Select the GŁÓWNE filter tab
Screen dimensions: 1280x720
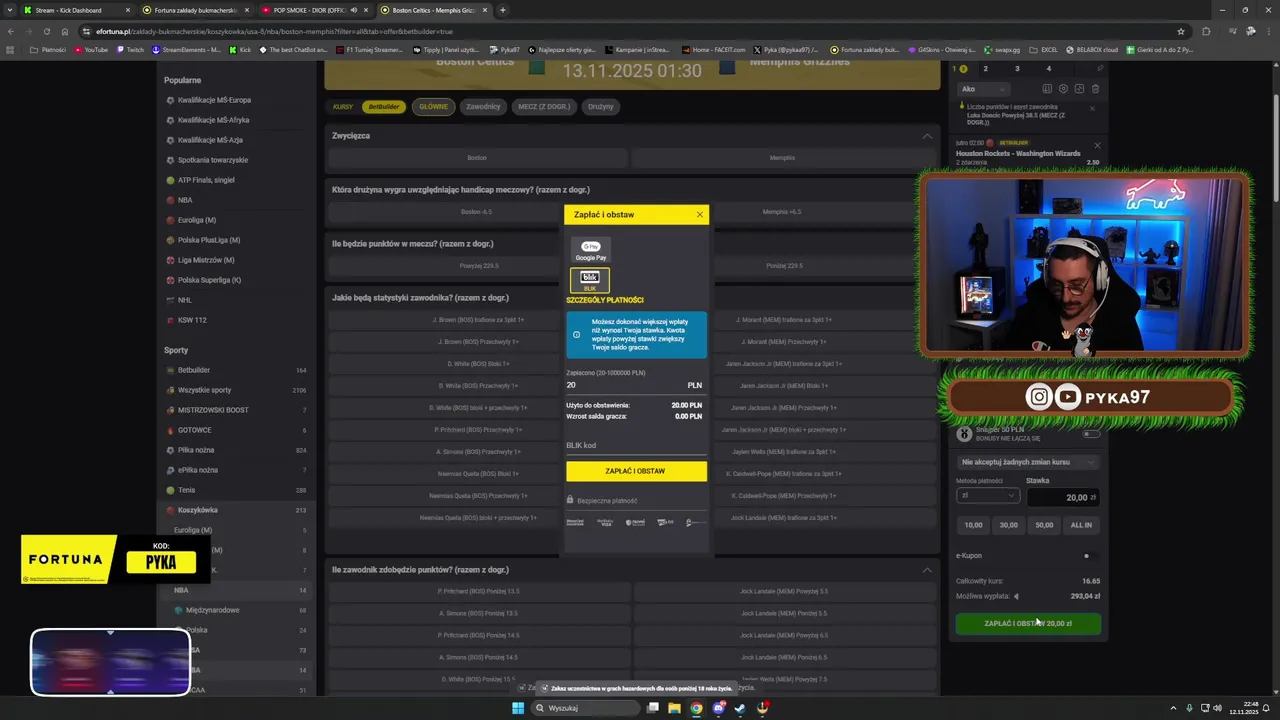[433, 106]
